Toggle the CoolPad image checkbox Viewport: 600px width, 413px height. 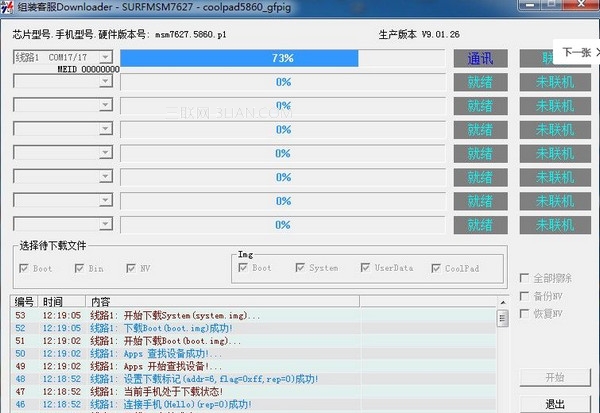[436, 268]
